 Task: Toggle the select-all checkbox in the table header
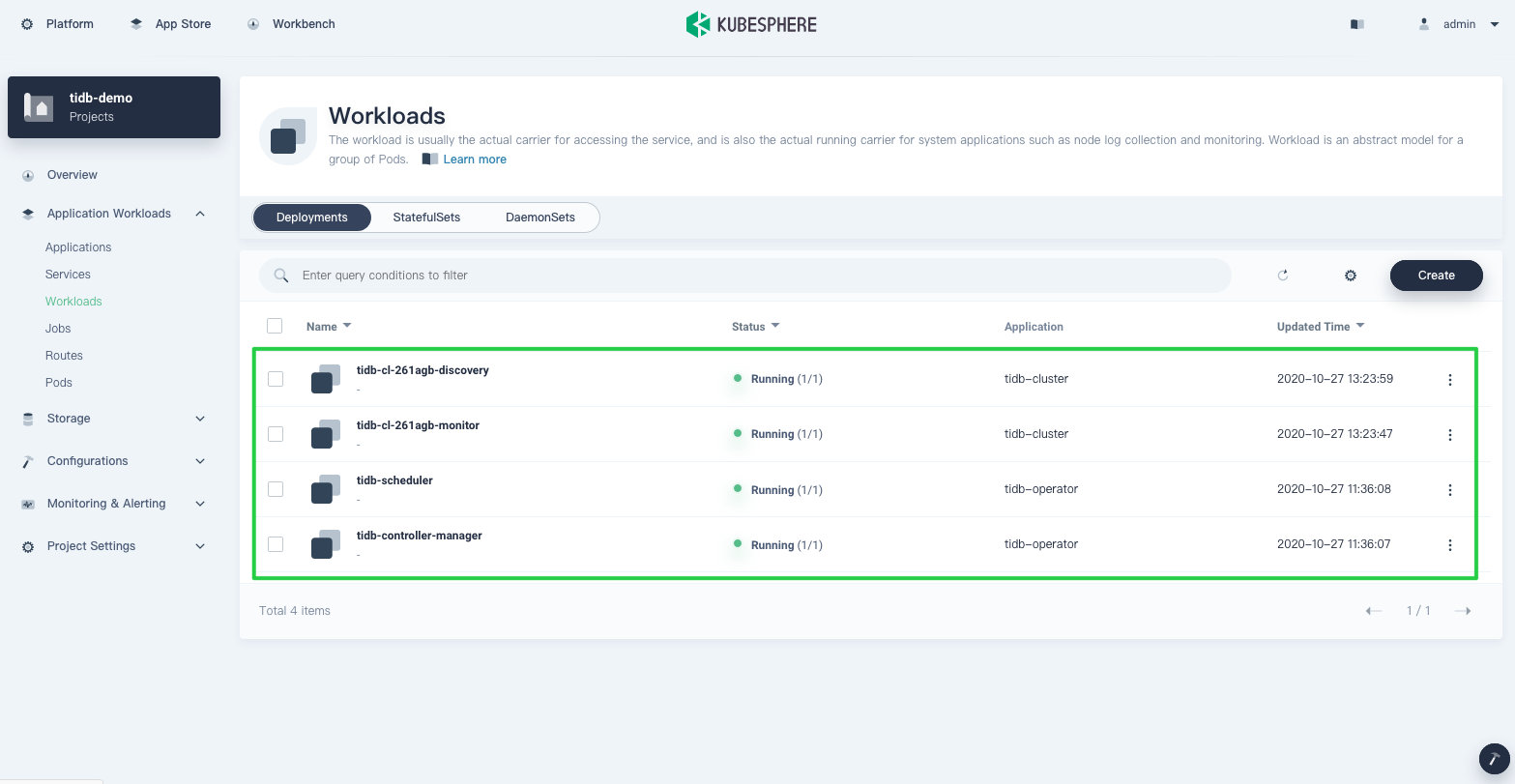point(275,326)
